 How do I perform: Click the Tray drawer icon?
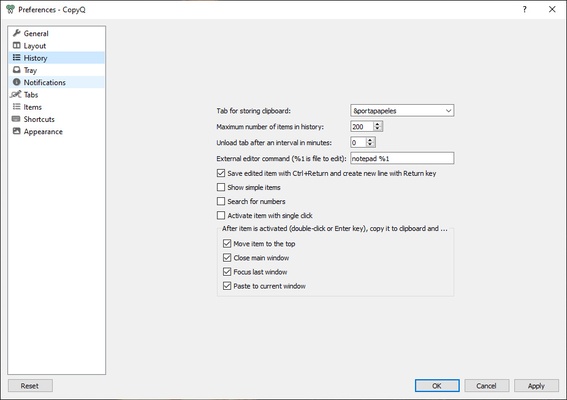(17, 70)
